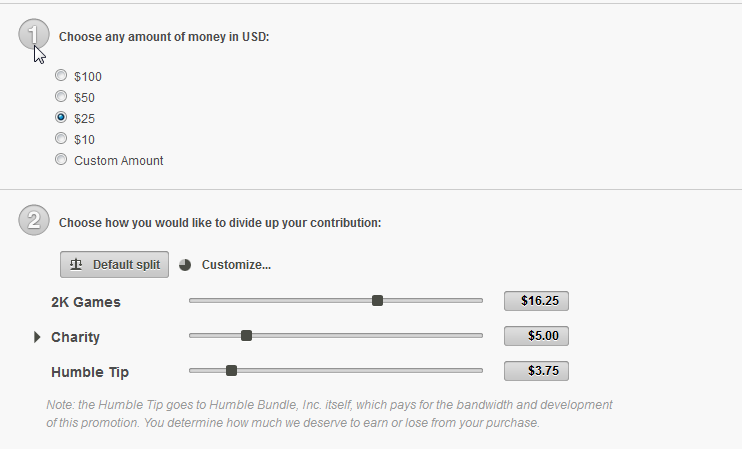Click the step 2 number badge
742x449 pixels.
click(33, 221)
